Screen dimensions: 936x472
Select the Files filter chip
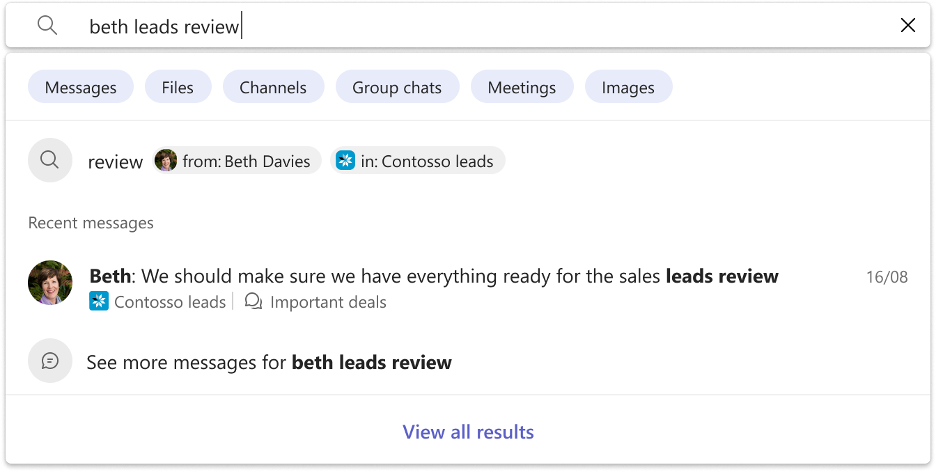[x=177, y=87]
